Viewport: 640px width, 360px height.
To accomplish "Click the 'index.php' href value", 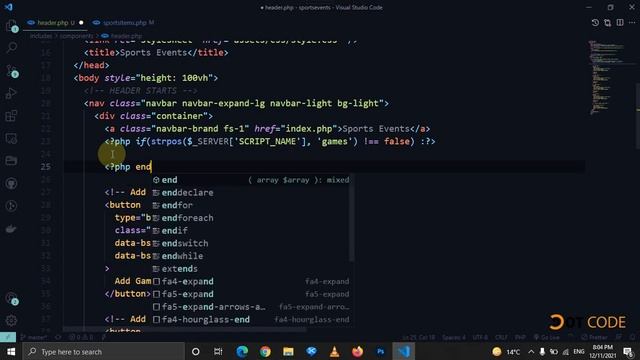I will tap(309, 129).
